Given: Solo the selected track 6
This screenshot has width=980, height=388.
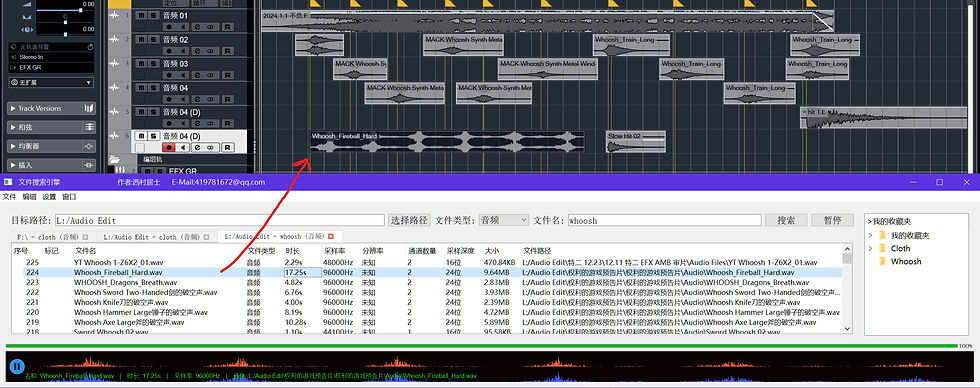Looking at the screenshot, I should point(153,136).
